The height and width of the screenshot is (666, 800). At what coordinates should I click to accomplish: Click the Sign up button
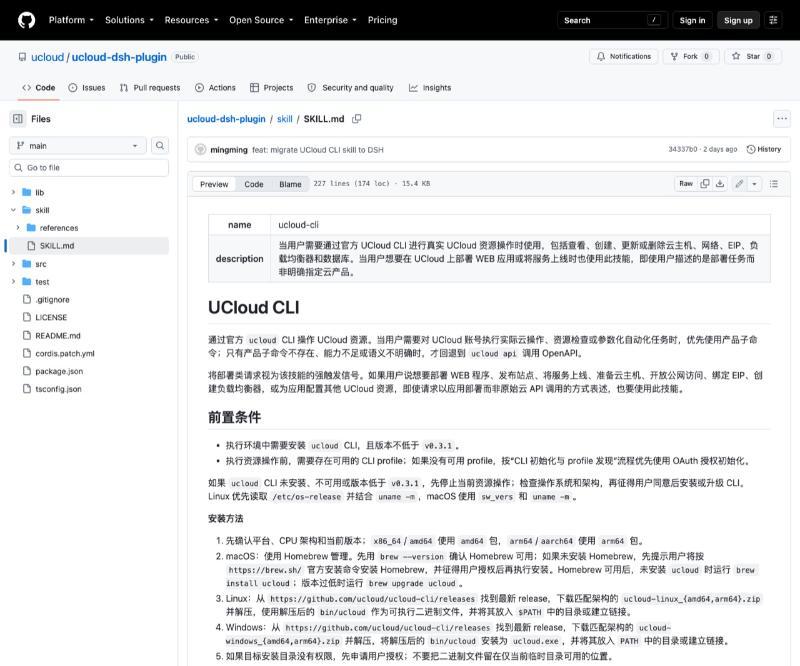pyautogui.click(x=738, y=20)
